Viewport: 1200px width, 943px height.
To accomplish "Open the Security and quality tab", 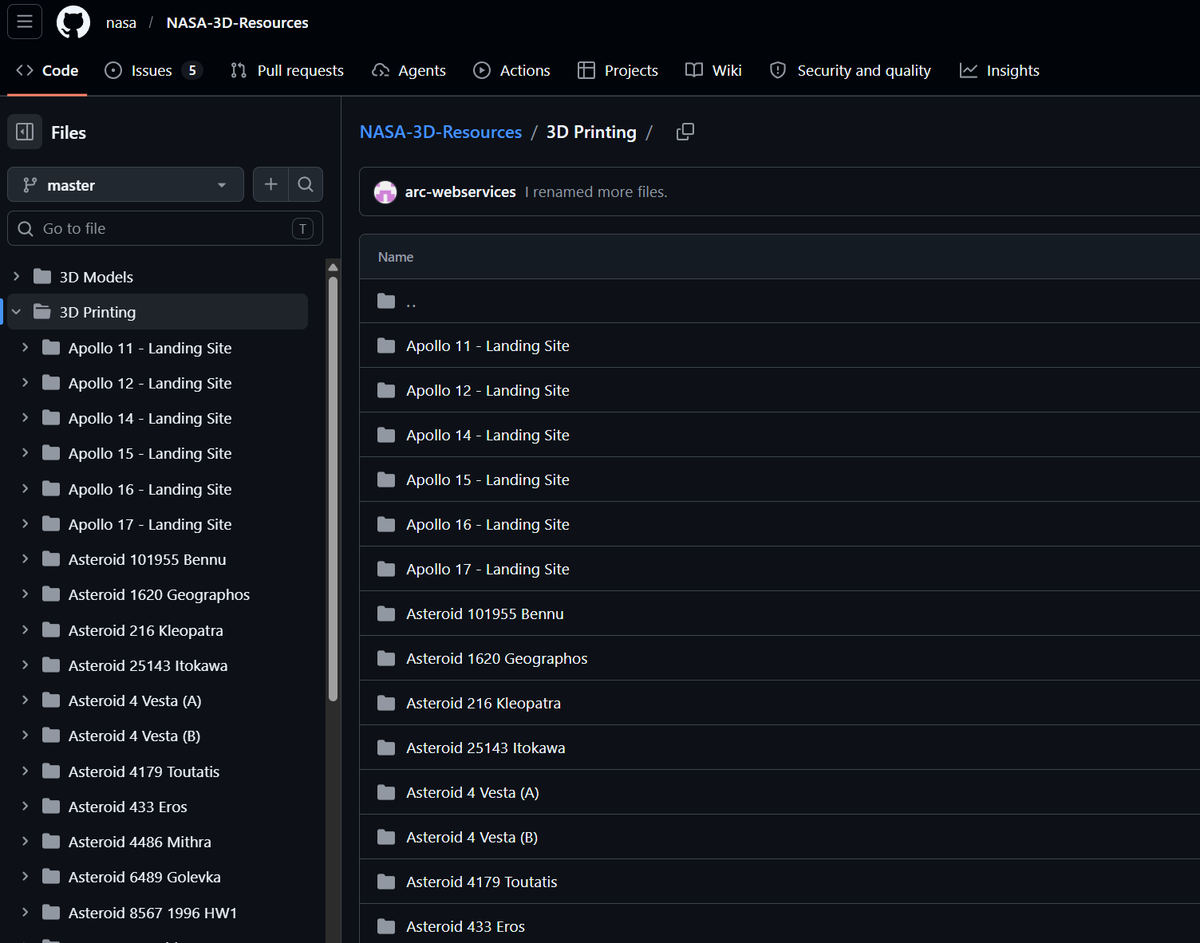I will click(x=850, y=71).
